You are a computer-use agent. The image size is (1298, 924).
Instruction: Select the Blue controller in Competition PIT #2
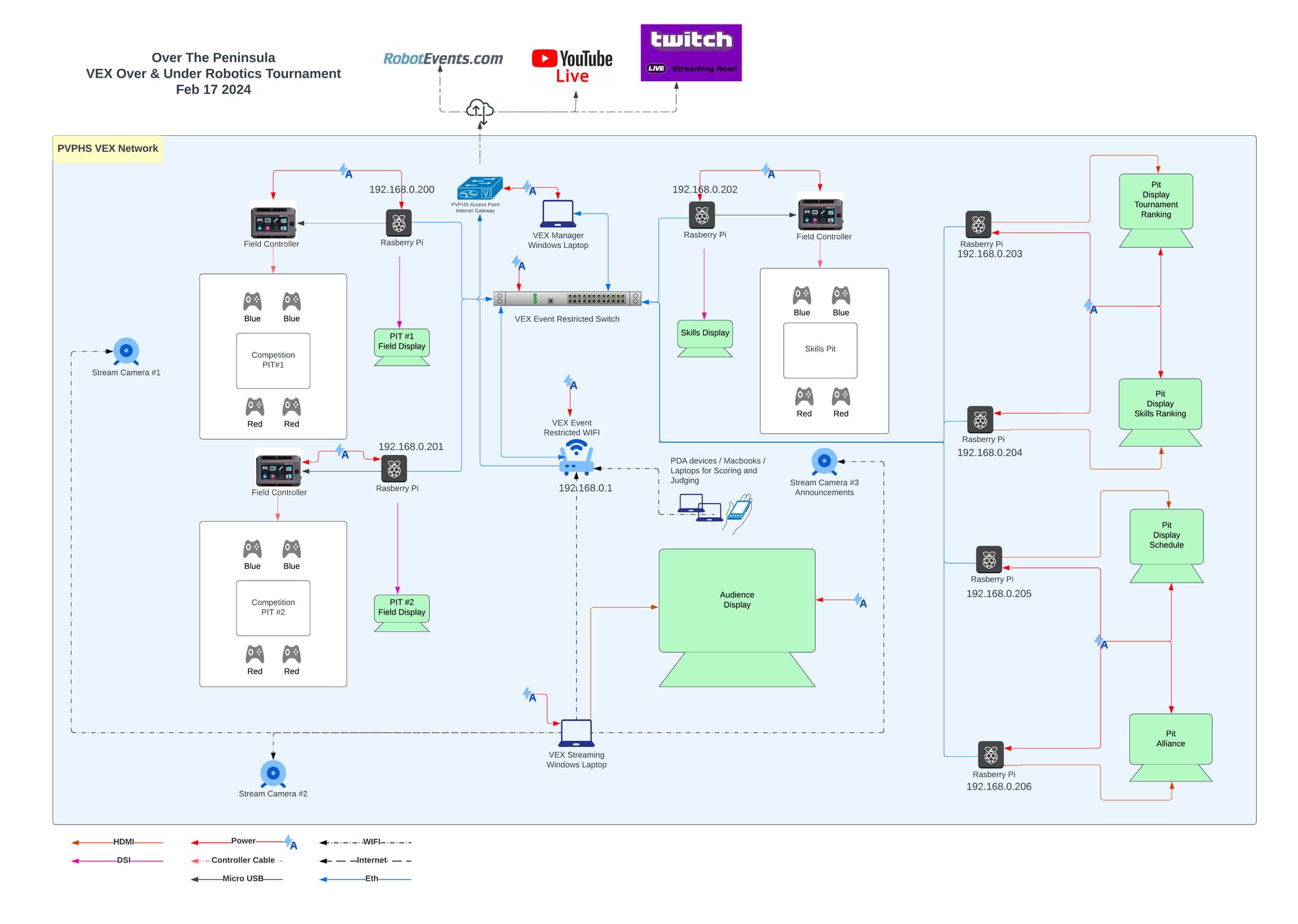click(x=252, y=548)
